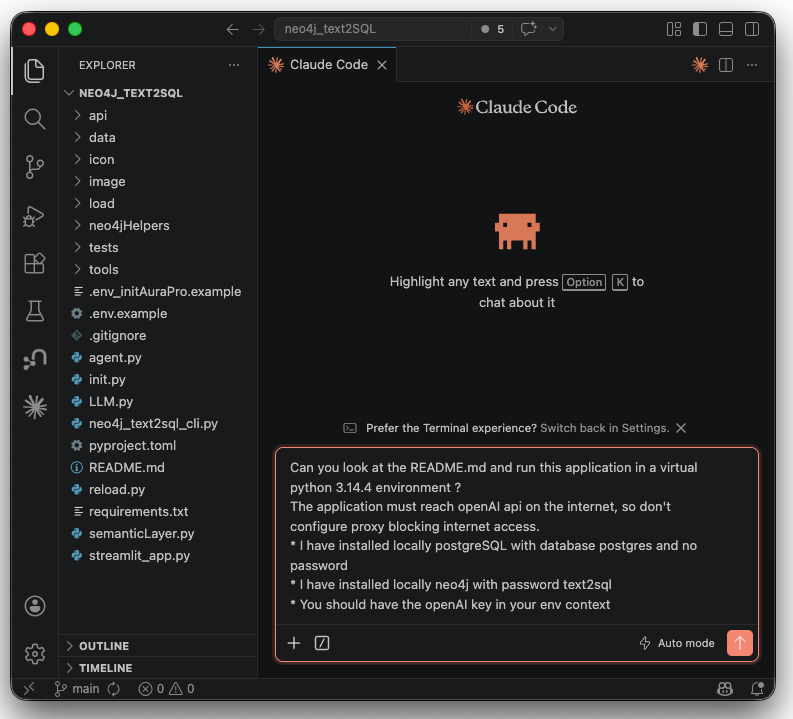Screen dimensions: 793x719
Task: Open the Source Control view
Action: coord(34,167)
